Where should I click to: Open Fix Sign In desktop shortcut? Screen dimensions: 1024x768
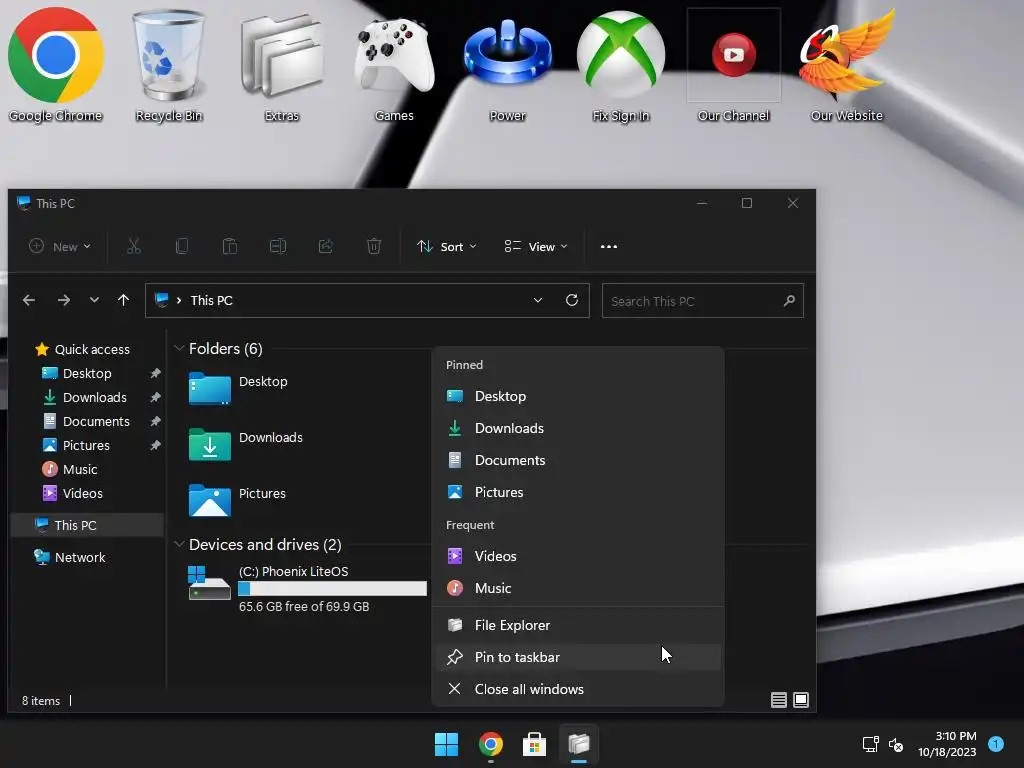point(620,65)
